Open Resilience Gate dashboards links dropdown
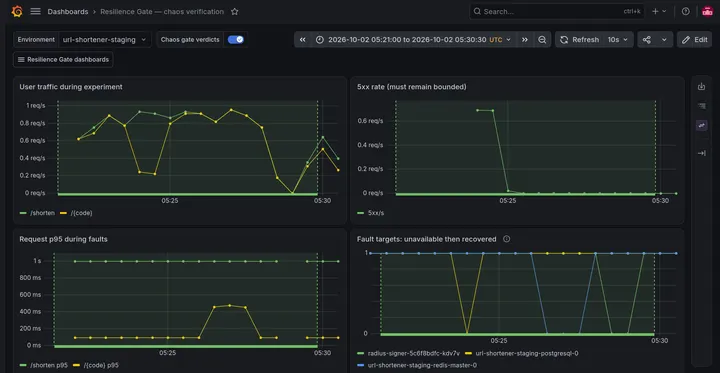Viewport: 720px width, 373px height. click(x=63, y=60)
